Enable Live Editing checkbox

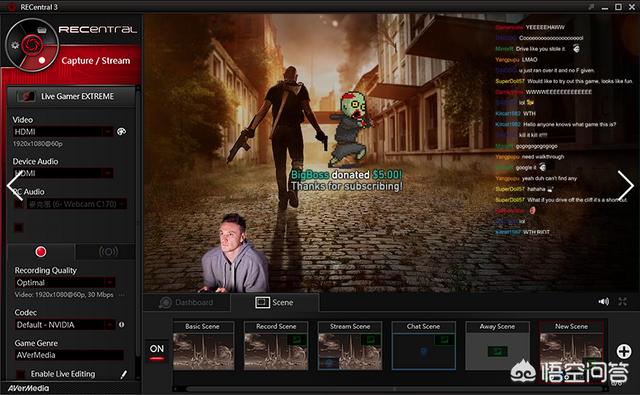[x=20, y=374]
